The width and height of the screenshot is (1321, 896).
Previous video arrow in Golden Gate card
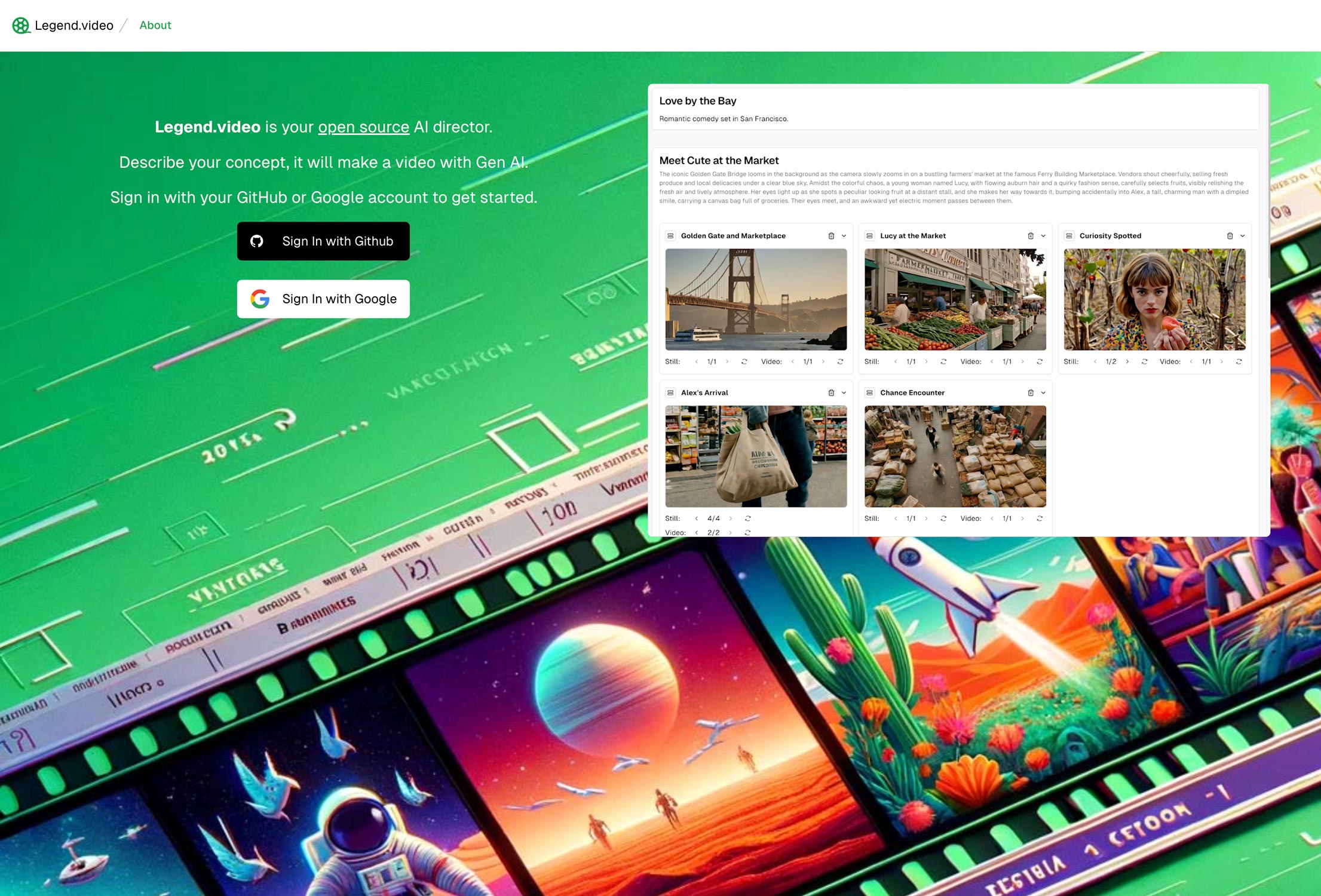[792, 361]
